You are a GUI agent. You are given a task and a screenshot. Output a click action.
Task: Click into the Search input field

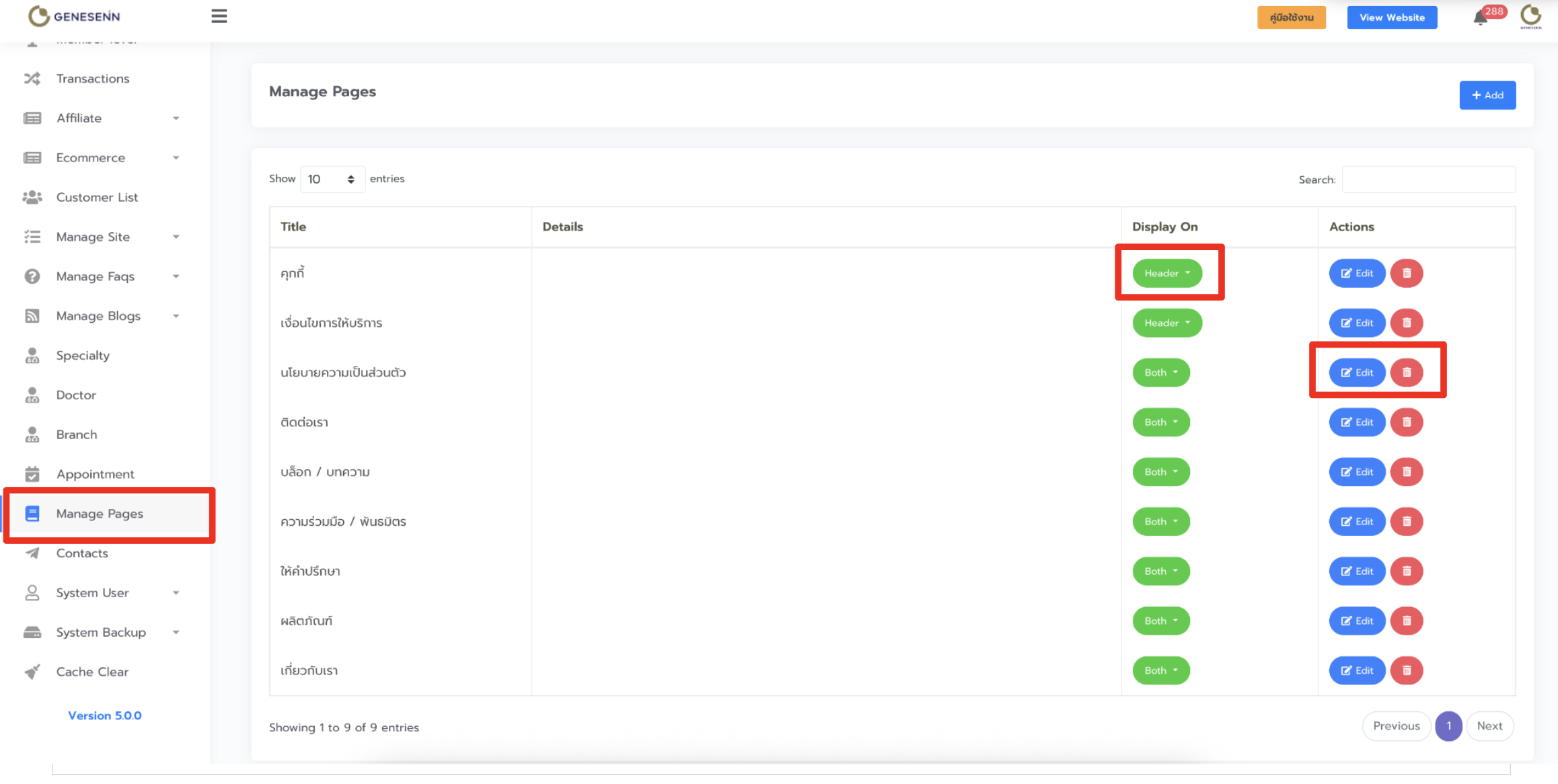[1428, 180]
